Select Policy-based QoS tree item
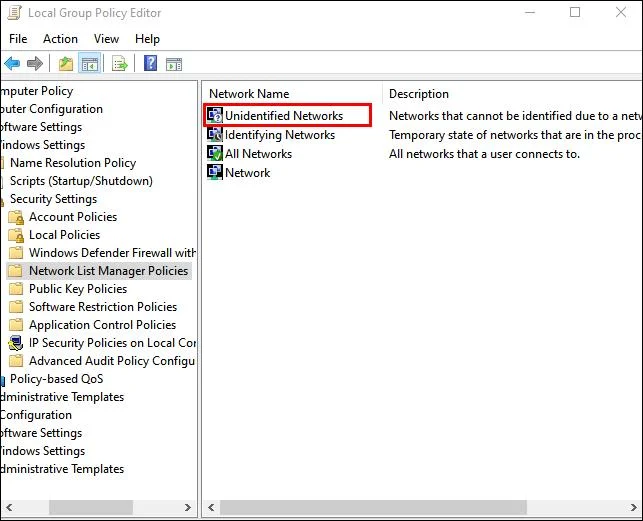 coord(57,379)
